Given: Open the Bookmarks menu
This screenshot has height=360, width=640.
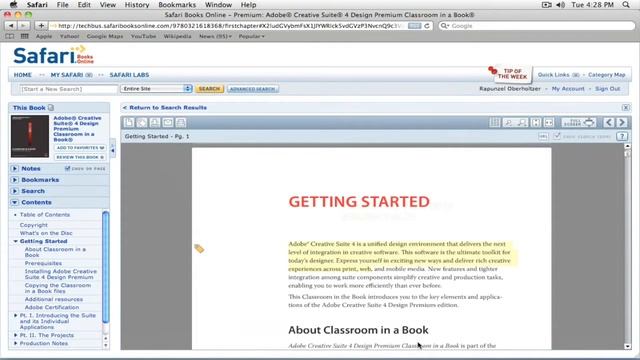Looking at the screenshot, I should [177, 5].
